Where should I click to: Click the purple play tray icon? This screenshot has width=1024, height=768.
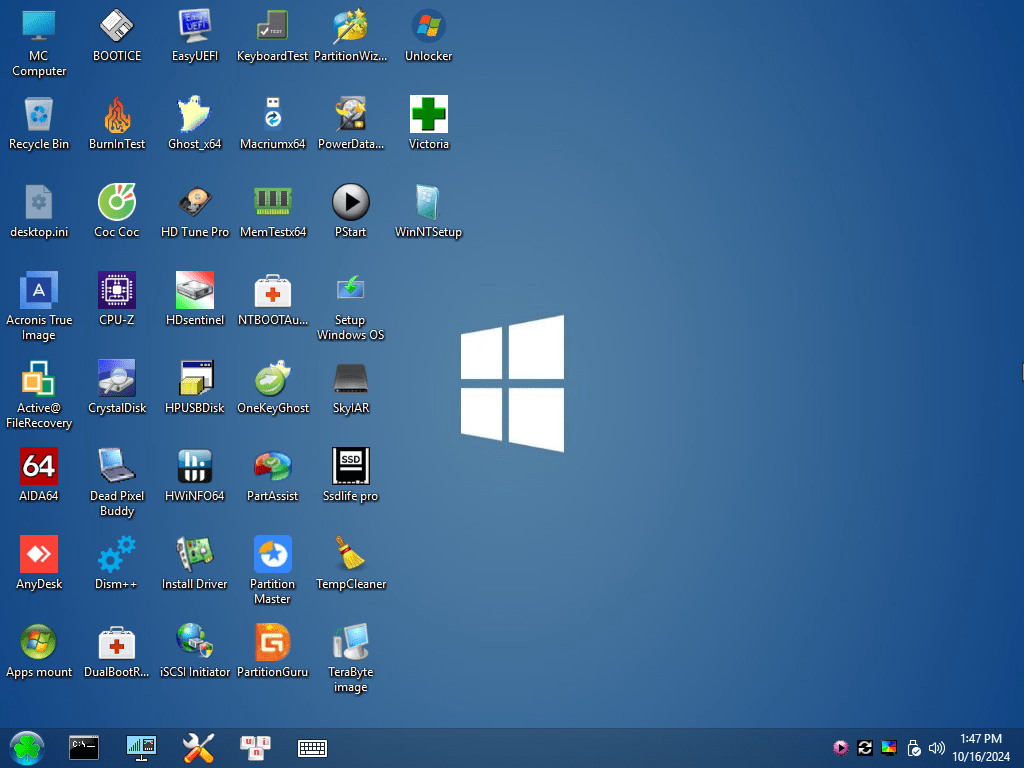(840, 748)
